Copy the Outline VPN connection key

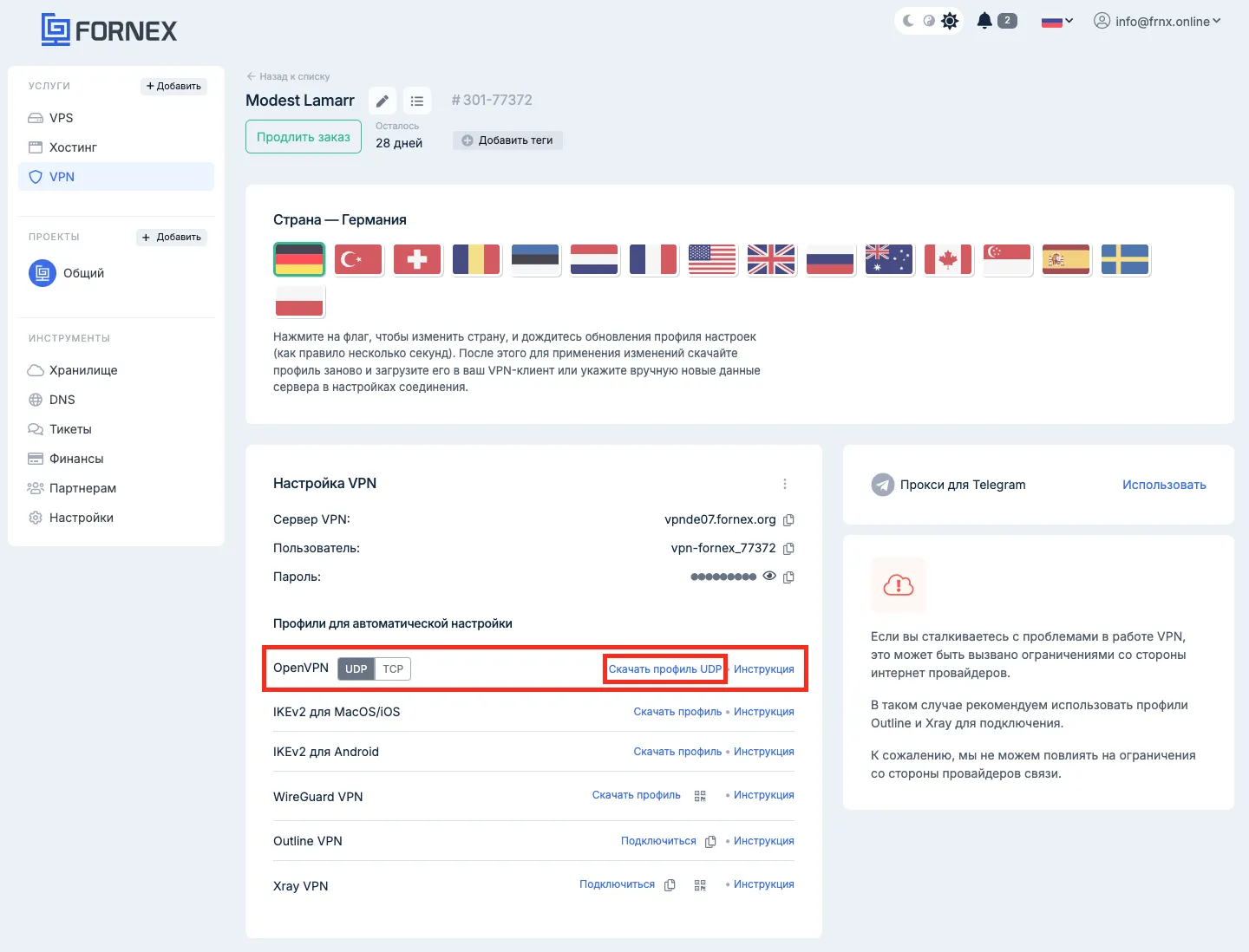710,842
